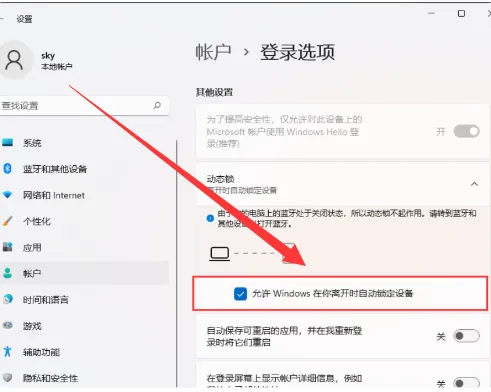Uncheck 允许 Windows 在你离开时自动锁定设备

coord(240,294)
